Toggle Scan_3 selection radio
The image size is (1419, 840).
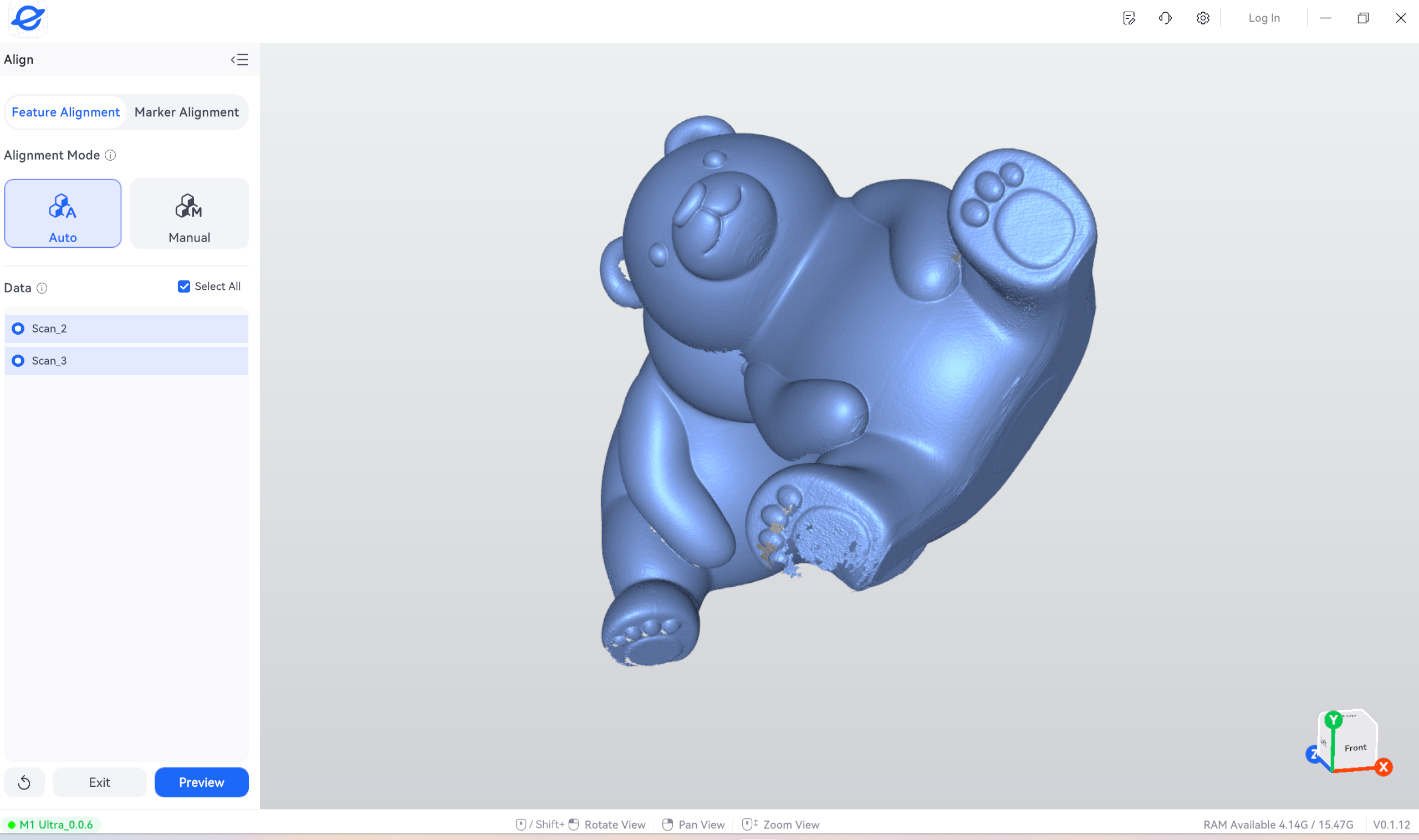pos(18,361)
